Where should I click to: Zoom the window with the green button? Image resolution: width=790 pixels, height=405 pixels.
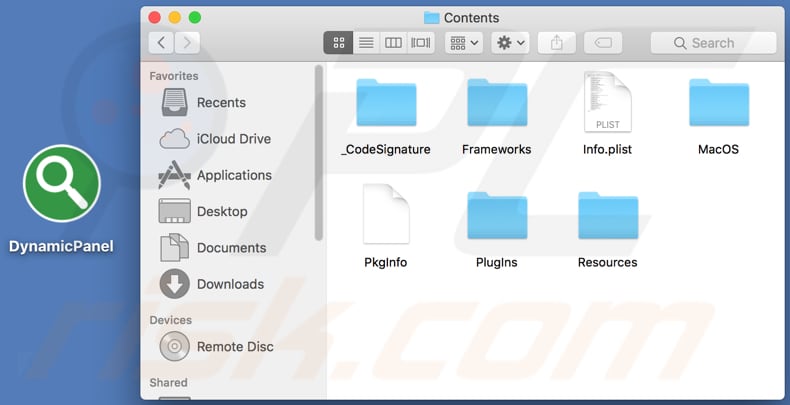point(195,18)
